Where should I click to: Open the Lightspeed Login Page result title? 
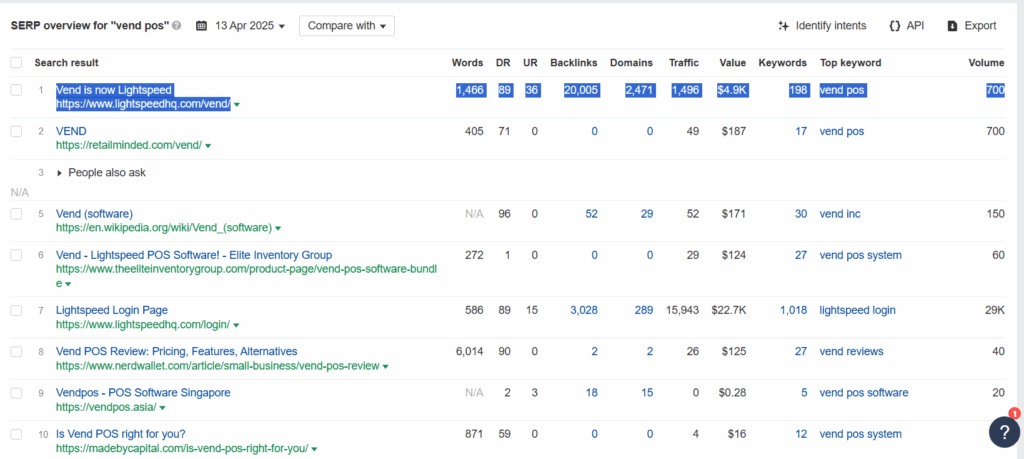[x=112, y=310]
